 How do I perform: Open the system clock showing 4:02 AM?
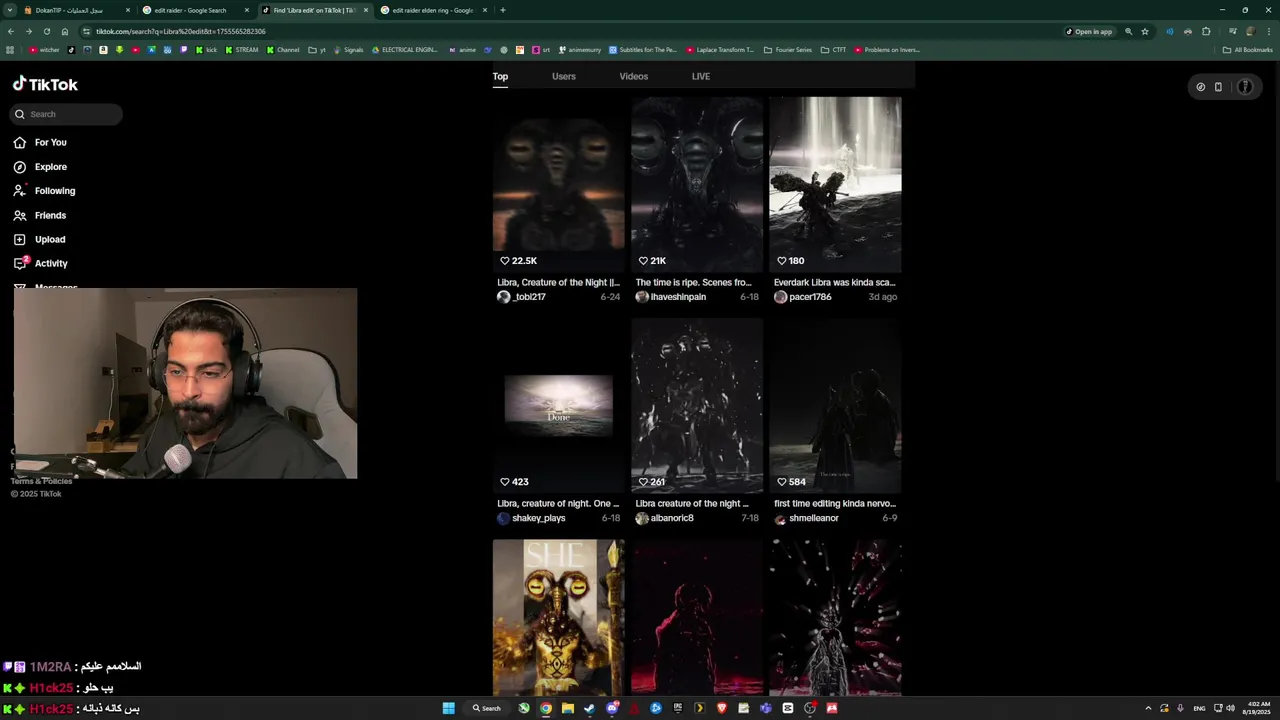point(1256,708)
